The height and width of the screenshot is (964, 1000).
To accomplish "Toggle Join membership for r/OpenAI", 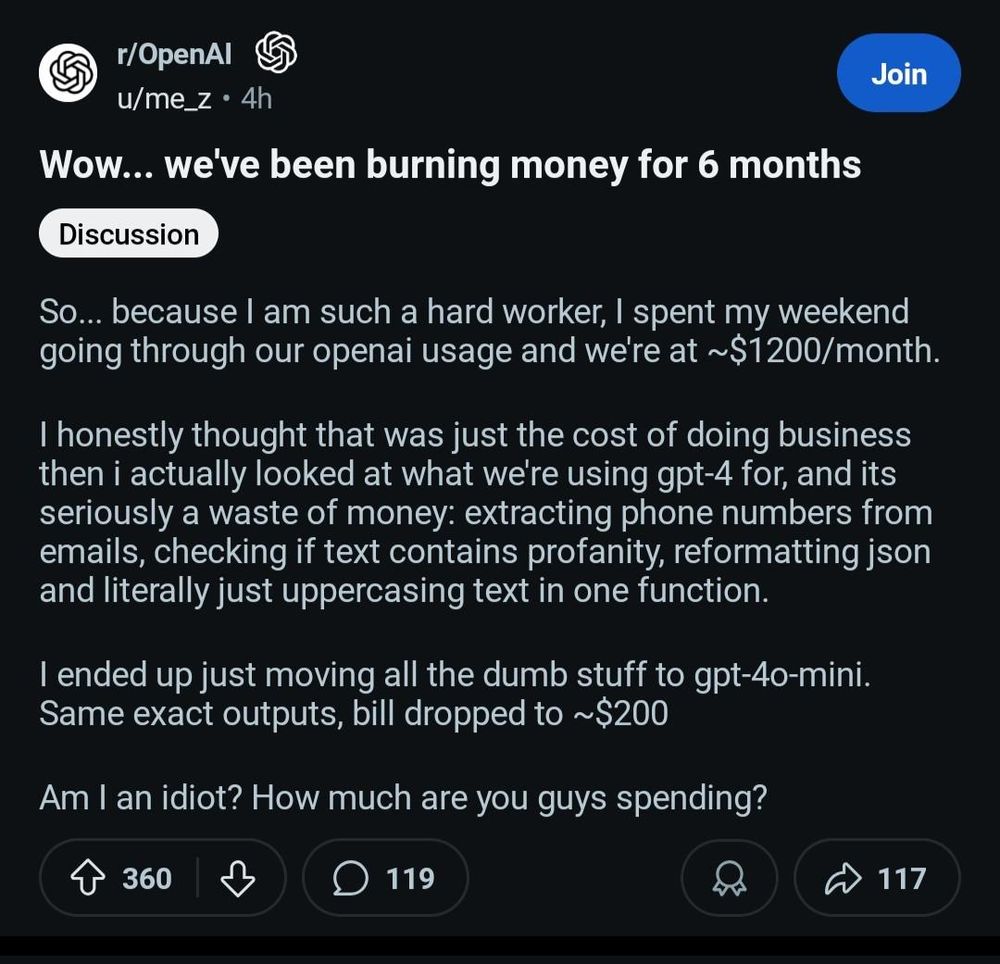I will pyautogui.click(x=897, y=73).
